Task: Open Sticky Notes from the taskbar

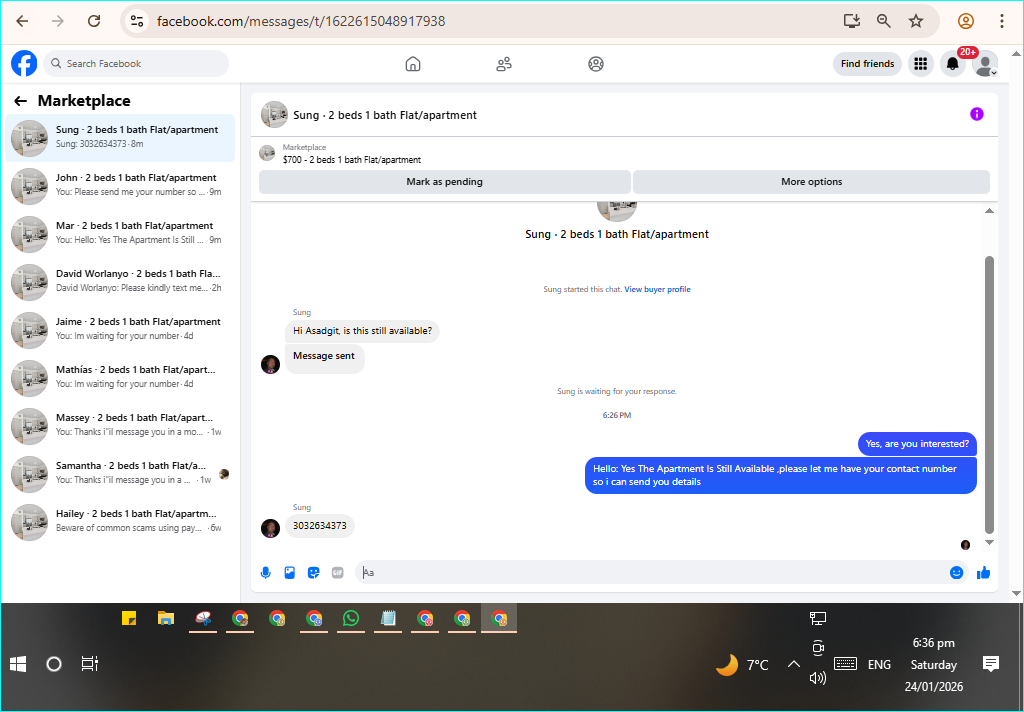Action: click(x=129, y=618)
